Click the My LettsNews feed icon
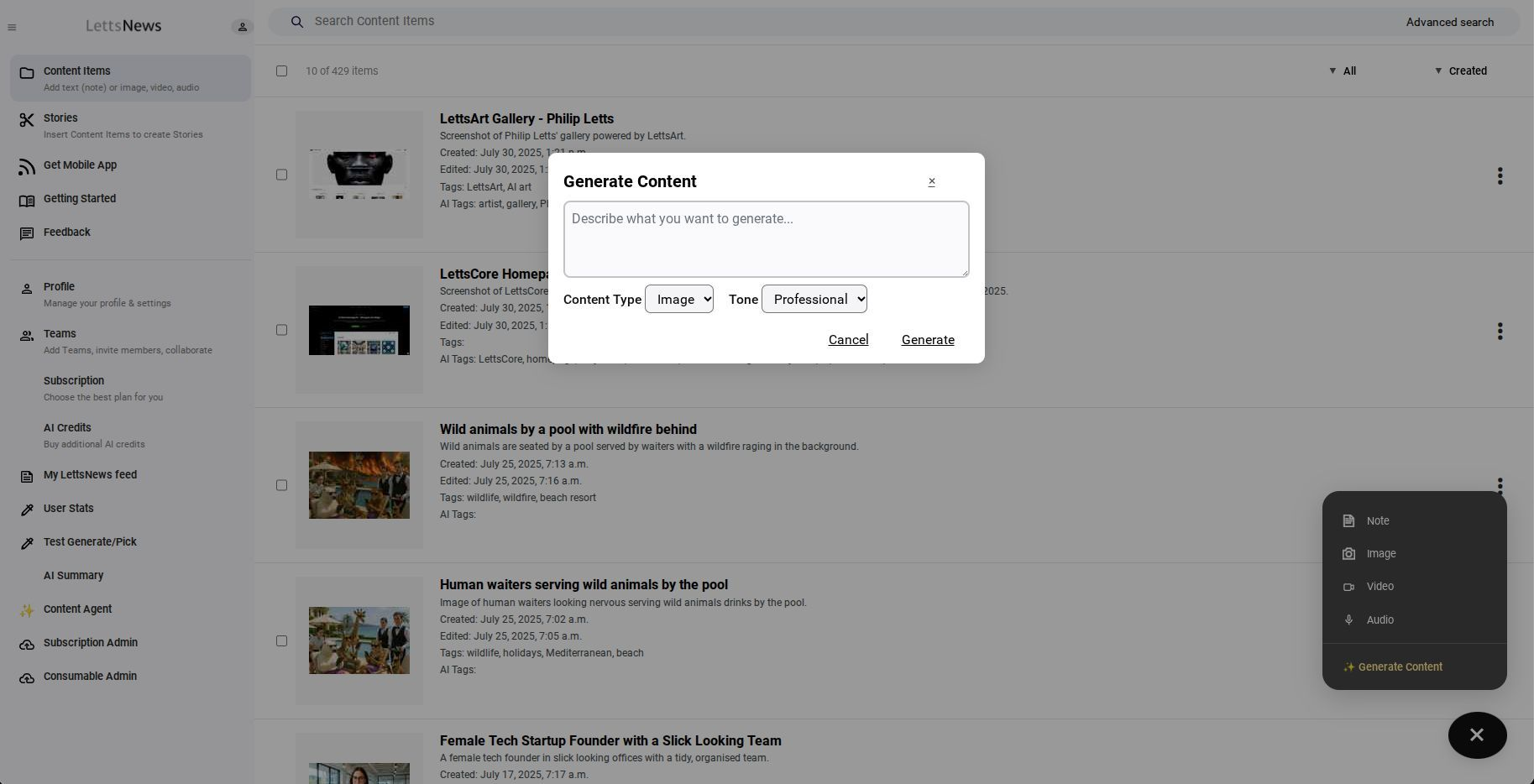Viewport: 1534px width, 784px height. (27, 477)
